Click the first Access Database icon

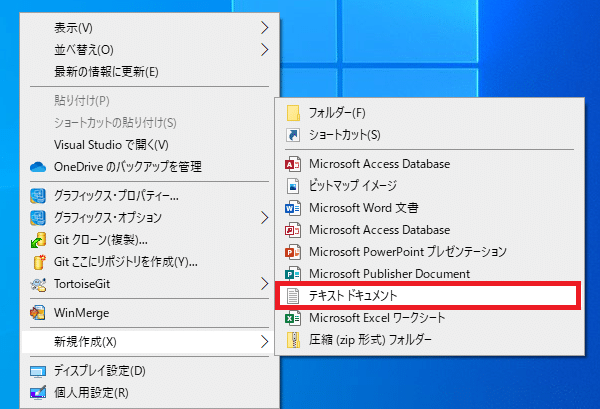coord(293,164)
